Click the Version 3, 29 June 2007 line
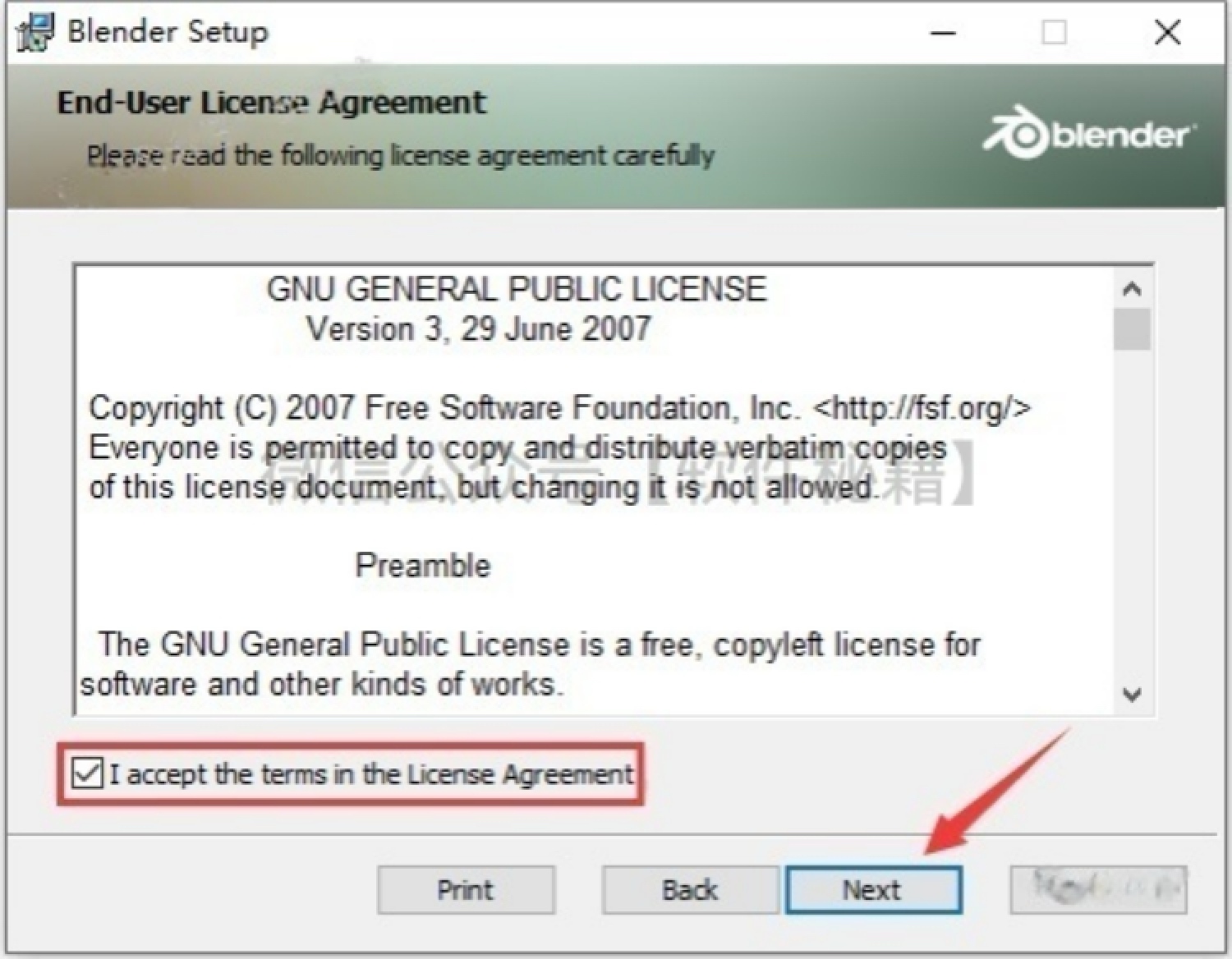The height and width of the screenshot is (959, 1232). 479,329
